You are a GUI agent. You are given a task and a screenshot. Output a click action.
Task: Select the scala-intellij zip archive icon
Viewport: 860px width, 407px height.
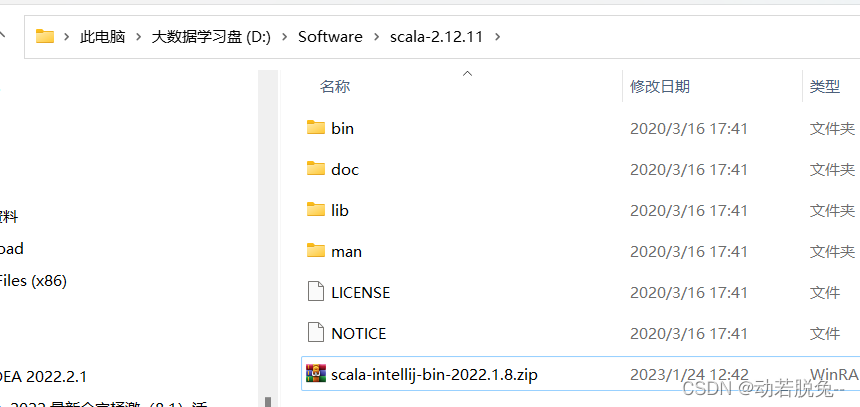click(316, 374)
